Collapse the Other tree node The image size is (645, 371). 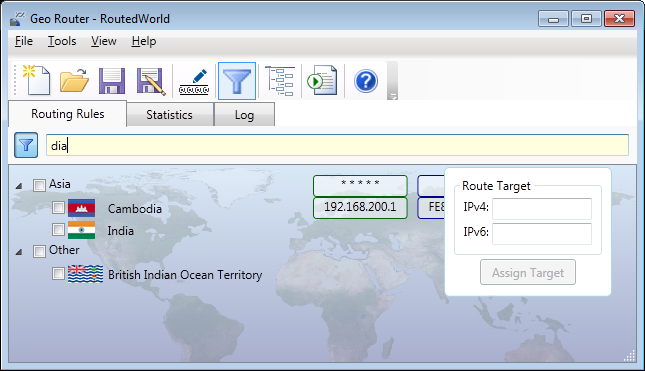click(x=19, y=252)
